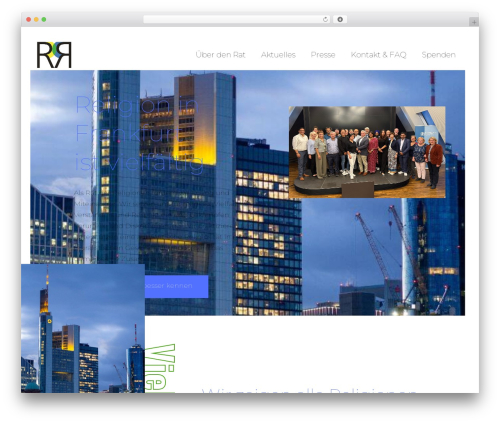Viewport: 500px width, 423px height.
Task: Minimize the window with the yellow button
Action: (x=36, y=20)
